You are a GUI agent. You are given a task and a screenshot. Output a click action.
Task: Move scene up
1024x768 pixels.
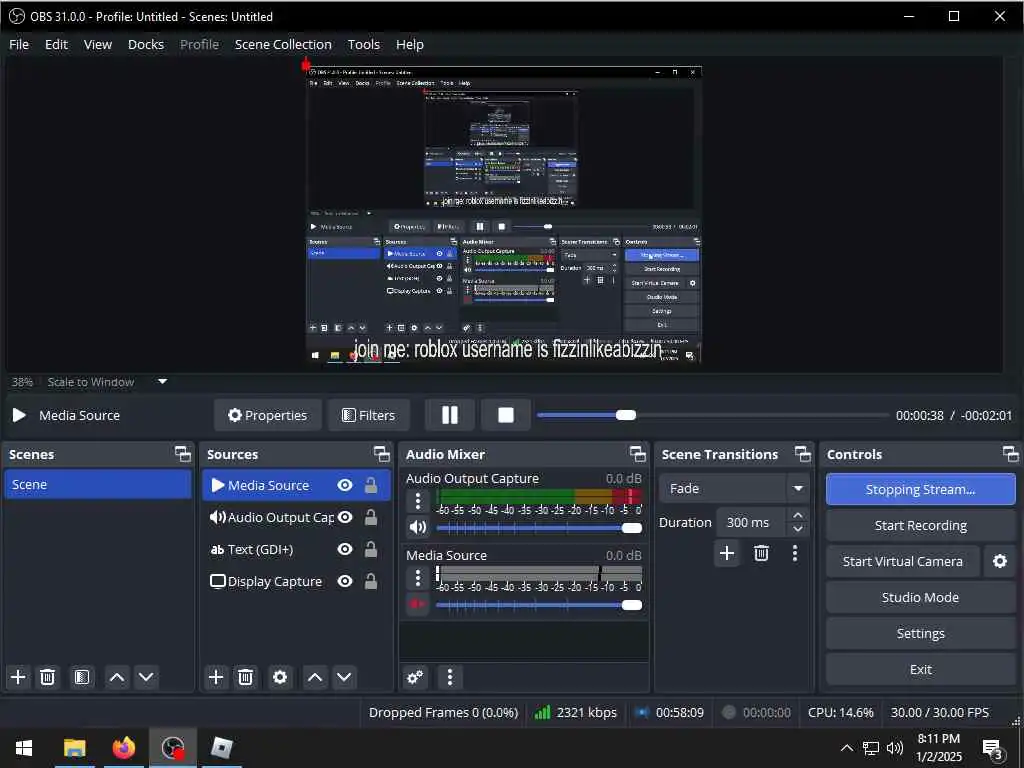click(x=117, y=677)
